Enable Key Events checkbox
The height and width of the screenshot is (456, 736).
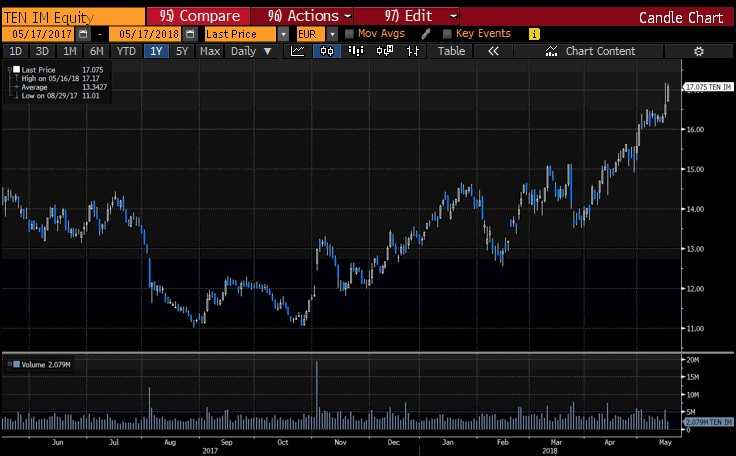[447, 34]
